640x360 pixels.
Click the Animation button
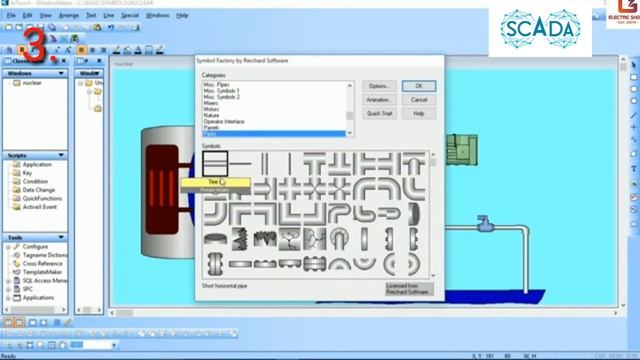pyautogui.click(x=380, y=100)
